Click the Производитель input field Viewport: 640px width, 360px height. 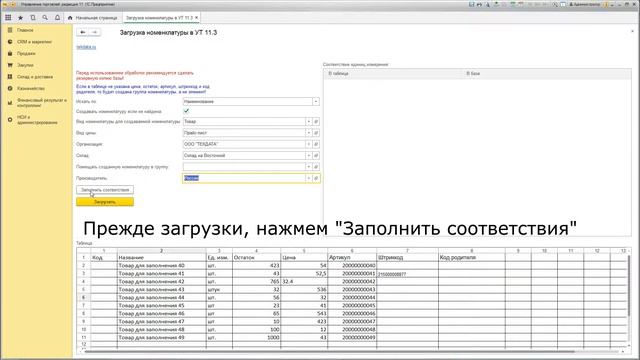[244, 178]
